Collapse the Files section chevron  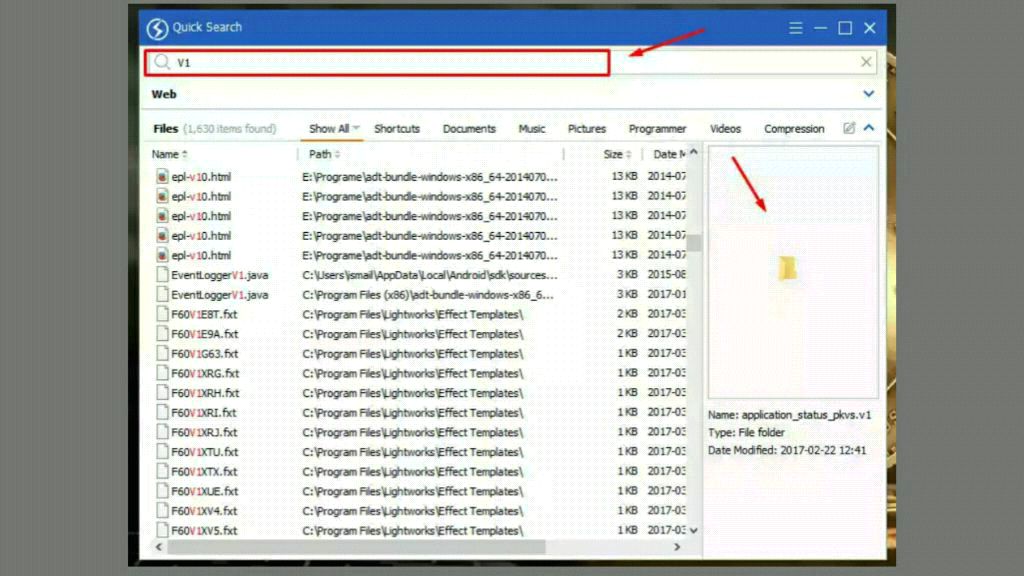click(868, 128)
